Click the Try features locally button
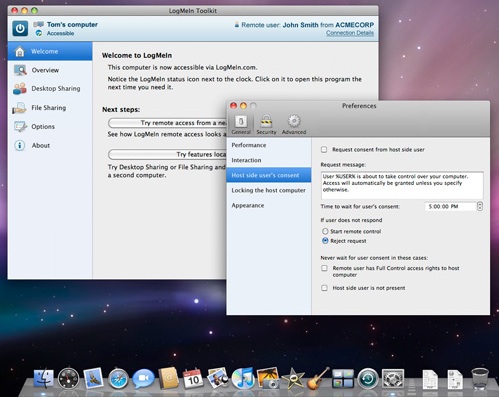499x397 pixels. pos(167,154)
